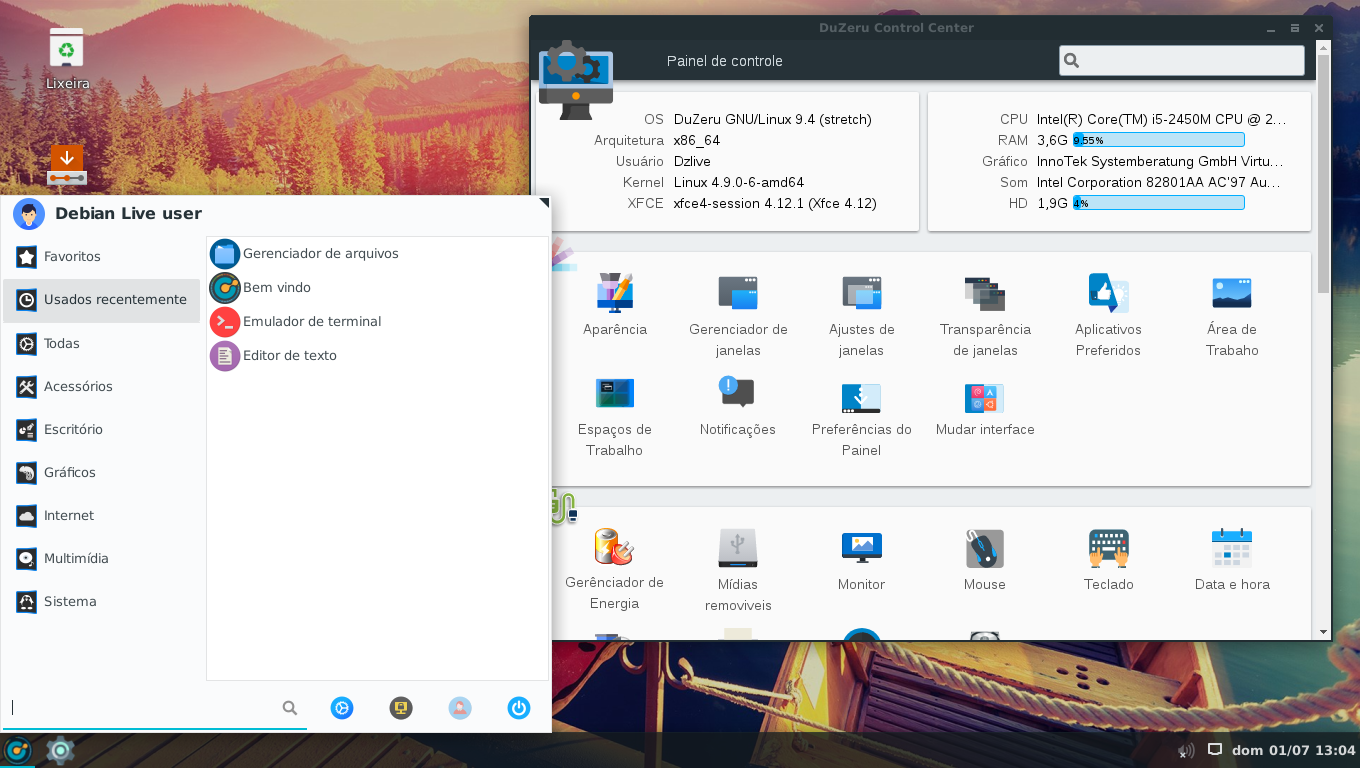This screenshot has width=1360, height=768.
Task: Click the HD usage progress bar
Action: point(1158,203)
